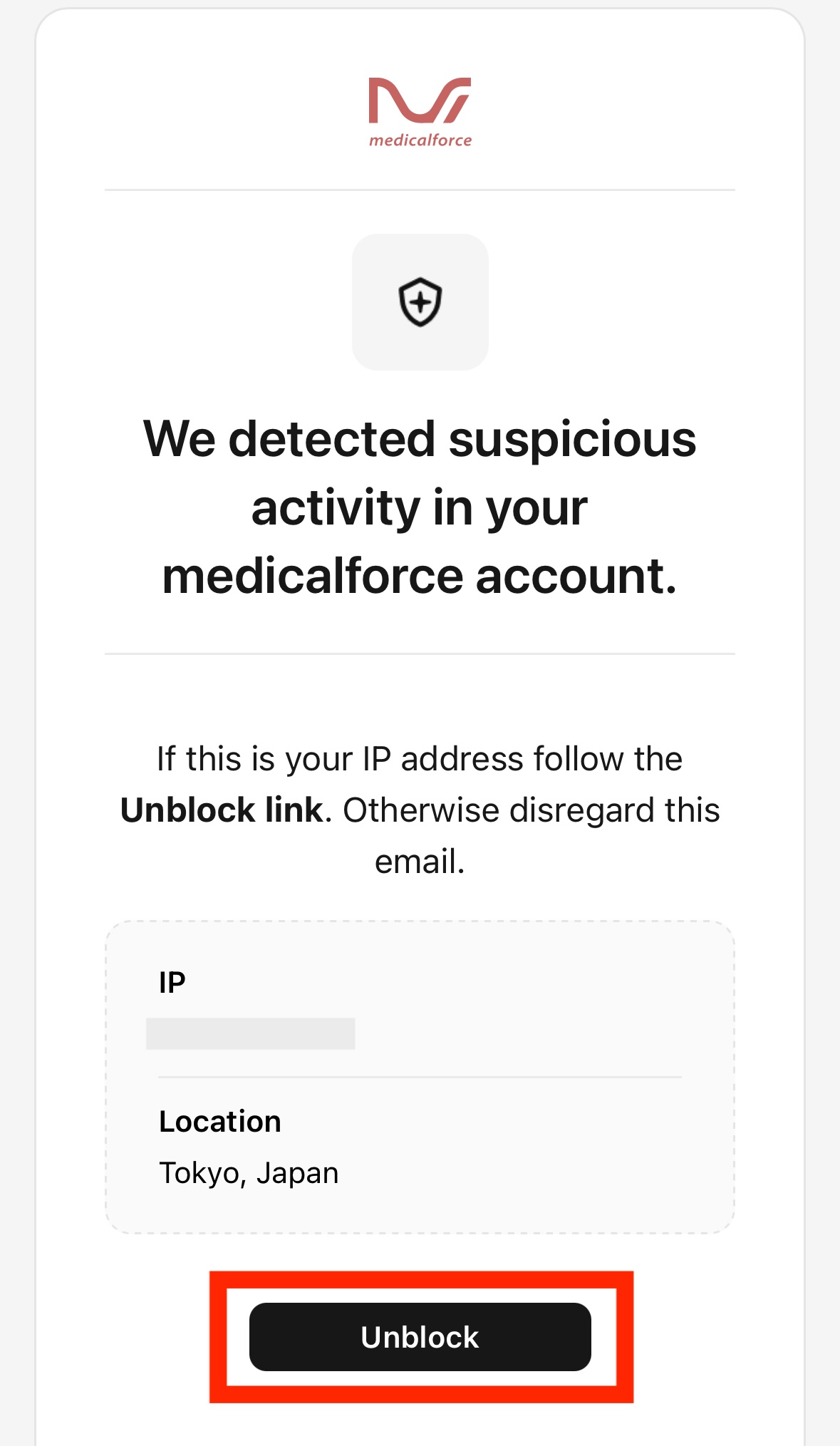
Task: Click the divider between IP and Location
Action: [x=420, y=1077]
